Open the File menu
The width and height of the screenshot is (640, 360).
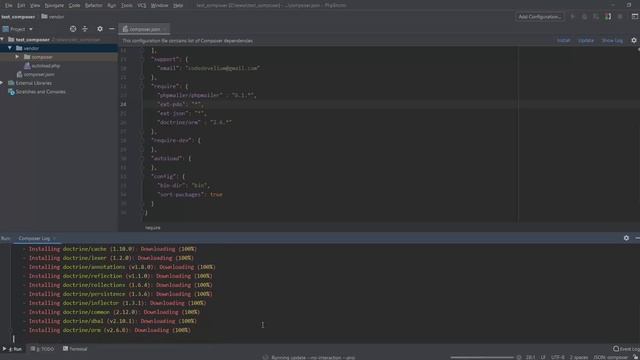9,5
